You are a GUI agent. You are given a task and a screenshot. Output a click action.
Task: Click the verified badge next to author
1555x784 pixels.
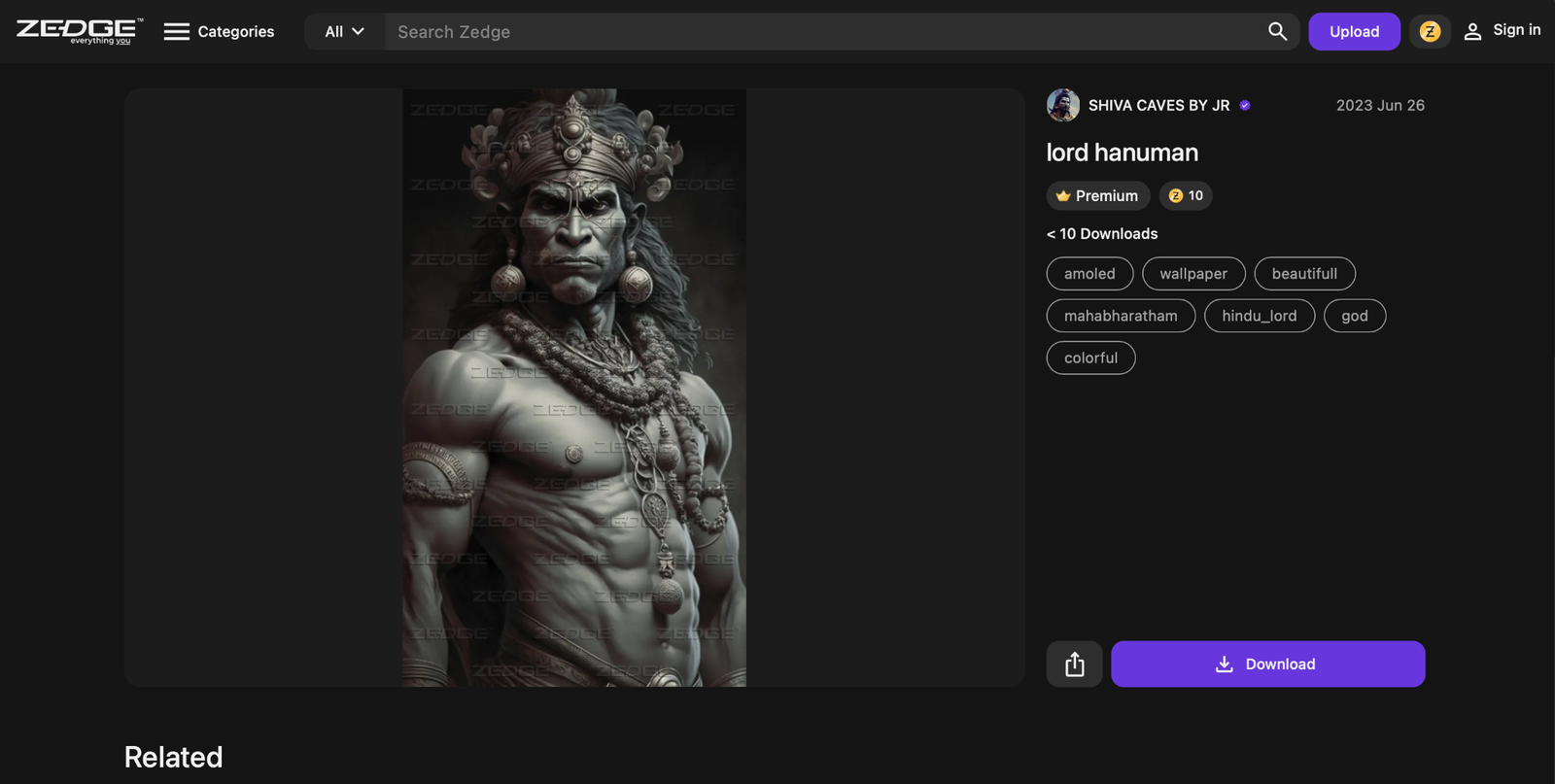[1245, 105]
